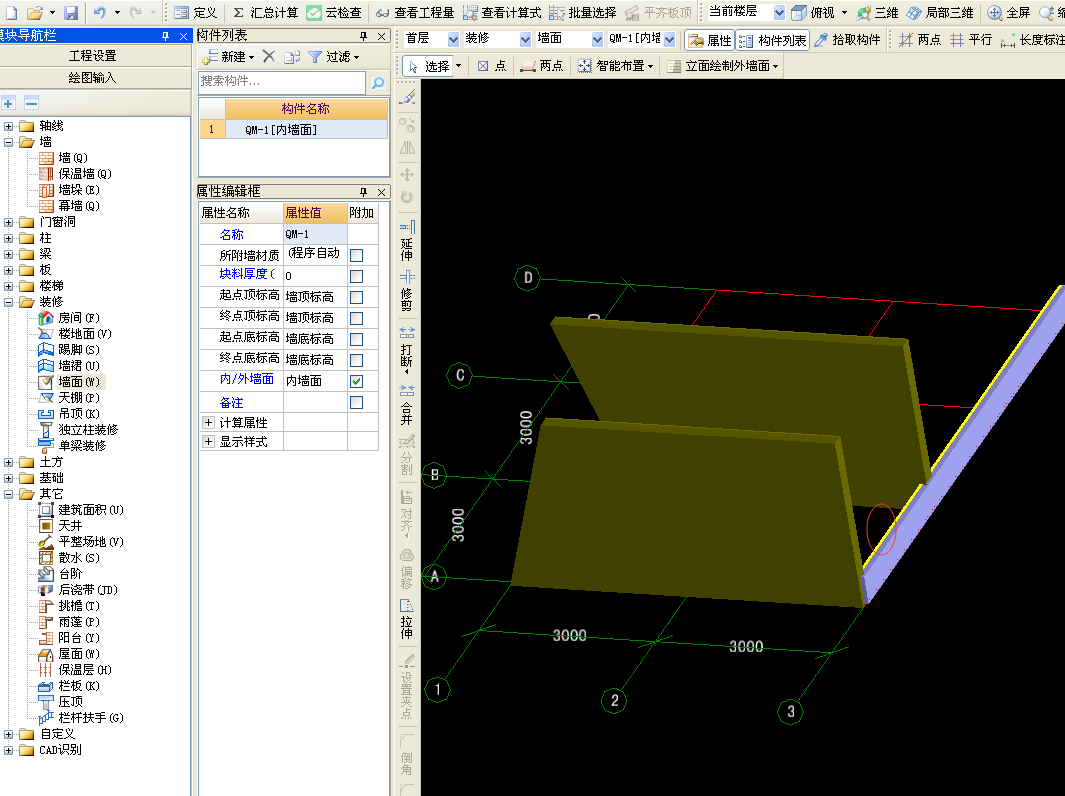The height and width of the screenshot is (796, 1065).
Task: Open 查看计算式 formula view
Action: [x=502, y=12]
